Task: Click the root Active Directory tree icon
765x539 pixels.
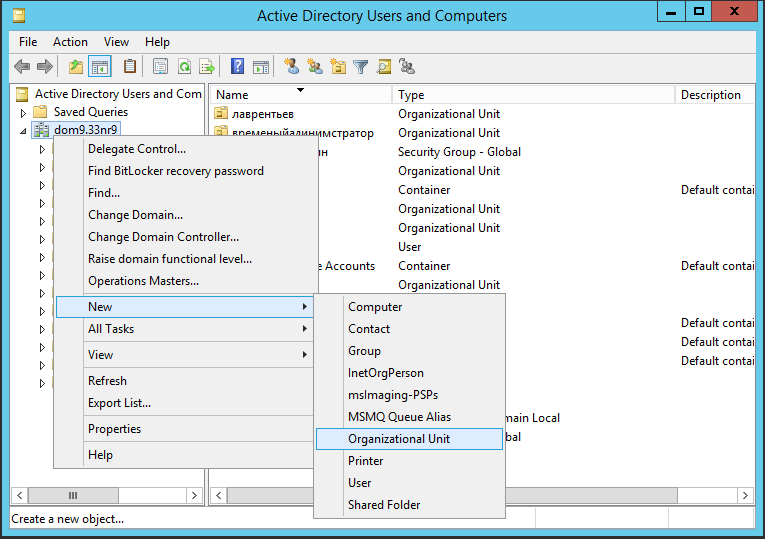Action: (x=22, y=94)
